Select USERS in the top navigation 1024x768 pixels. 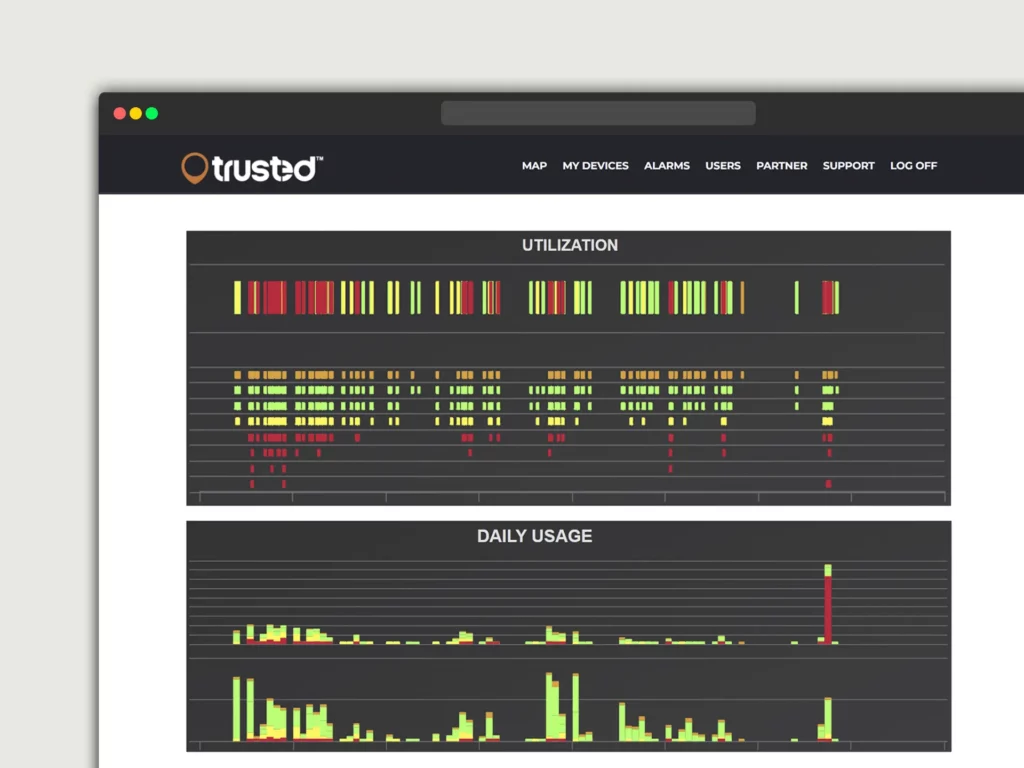click(722, 166)
